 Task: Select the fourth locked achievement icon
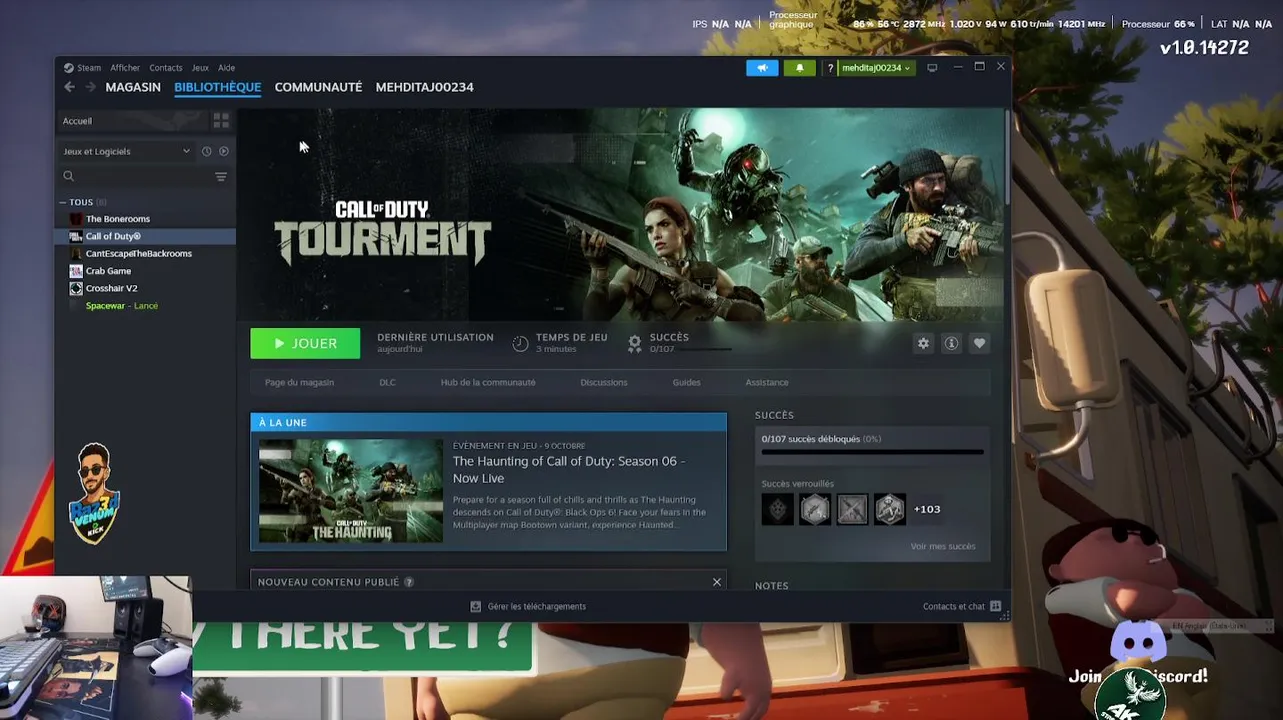pyautogui.click(x=889, y=509)
